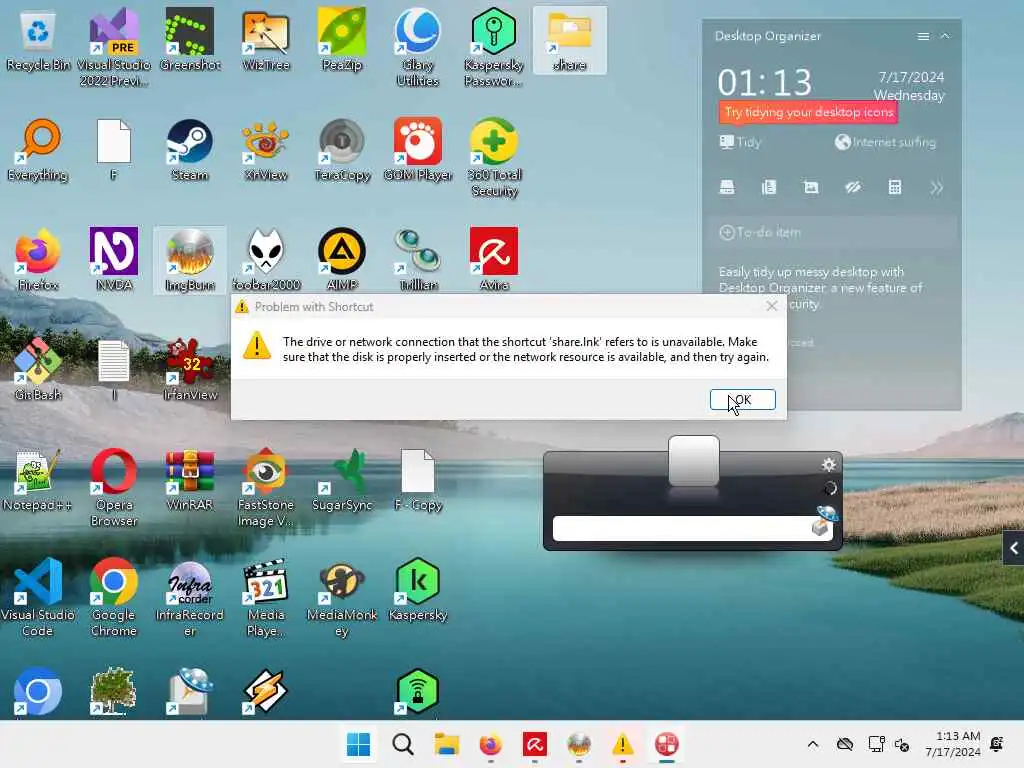This screenshot has height=768, width=1024.
Task: Open taskbar Search
Action: point(403,744)
